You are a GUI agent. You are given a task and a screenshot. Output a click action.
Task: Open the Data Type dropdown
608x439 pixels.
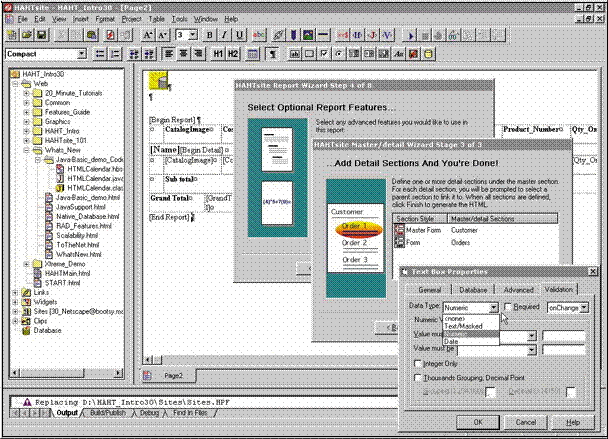click(493, 308)
